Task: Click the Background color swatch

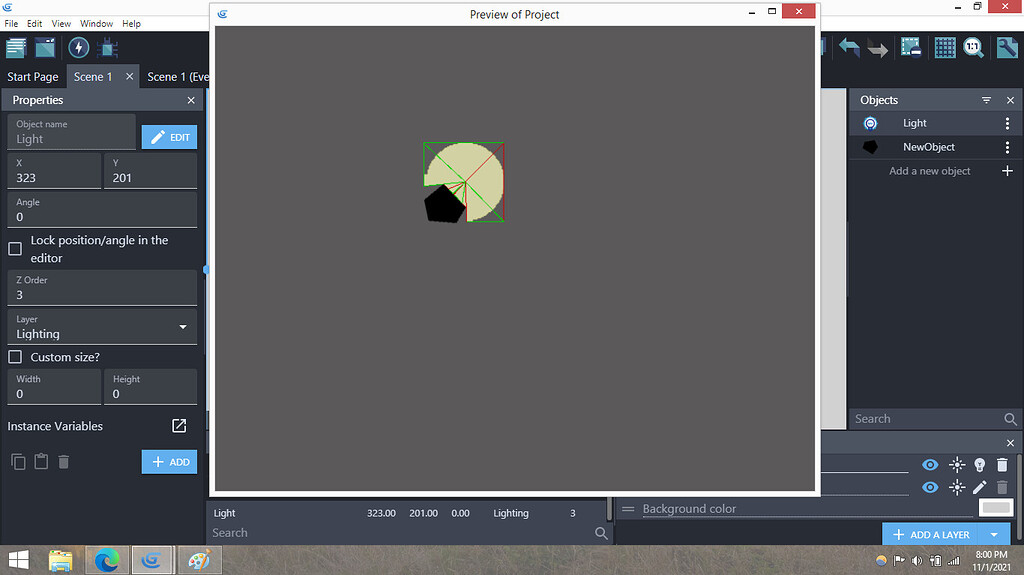Action: point(996,508)
